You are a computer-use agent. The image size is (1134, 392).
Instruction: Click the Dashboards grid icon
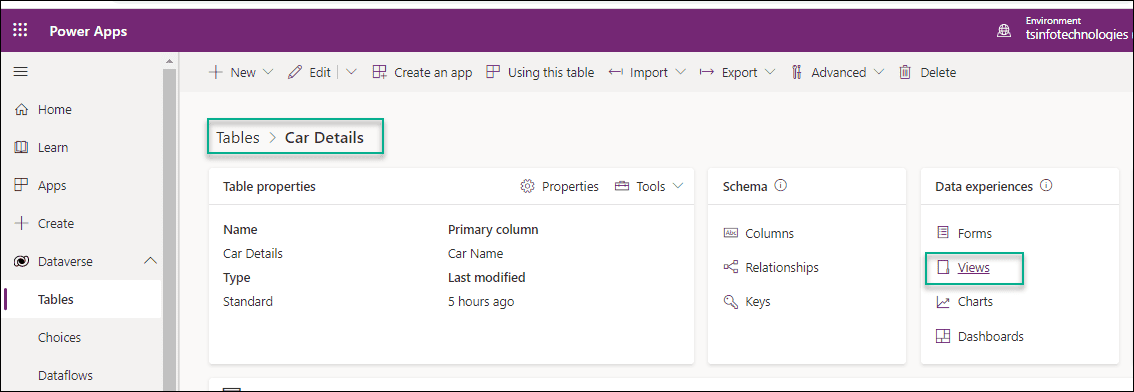[x=942, y=336]
